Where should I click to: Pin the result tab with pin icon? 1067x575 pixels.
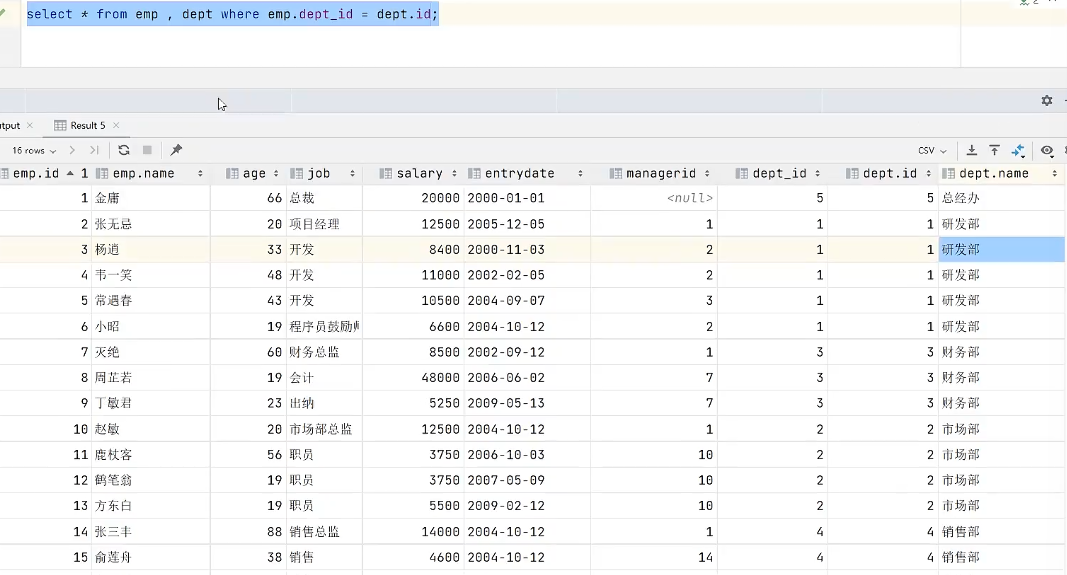pyautogui.click(x=176, y=150)
